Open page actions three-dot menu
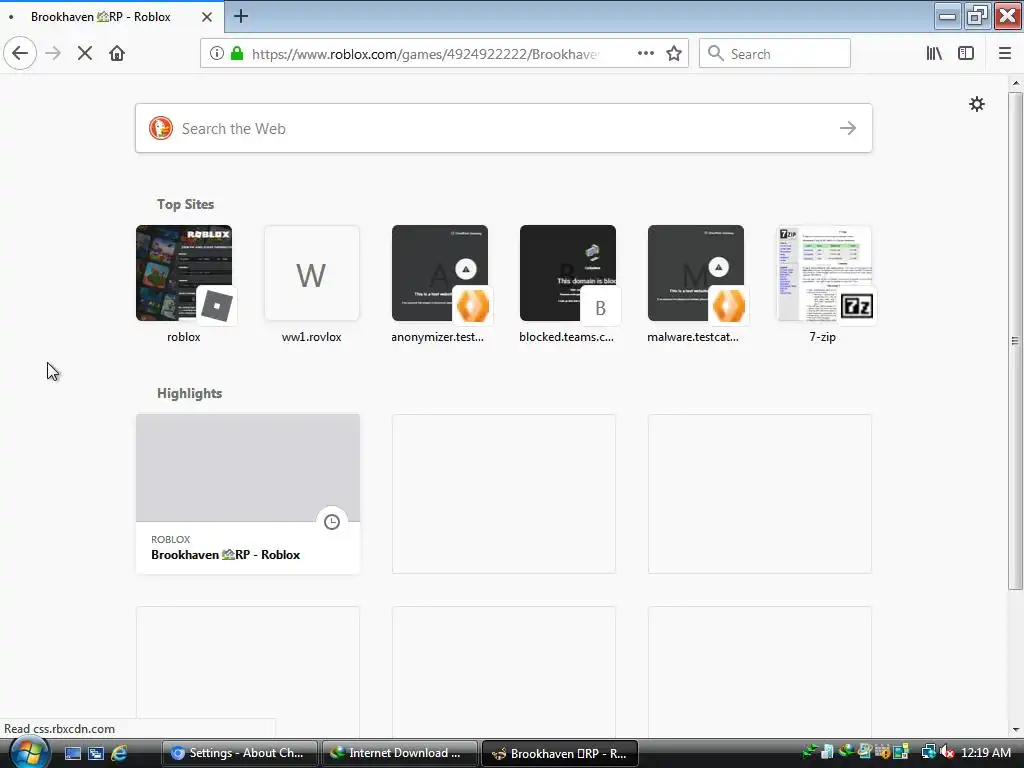The height and width of the screenshot is (768, 1024). (646, 54)
